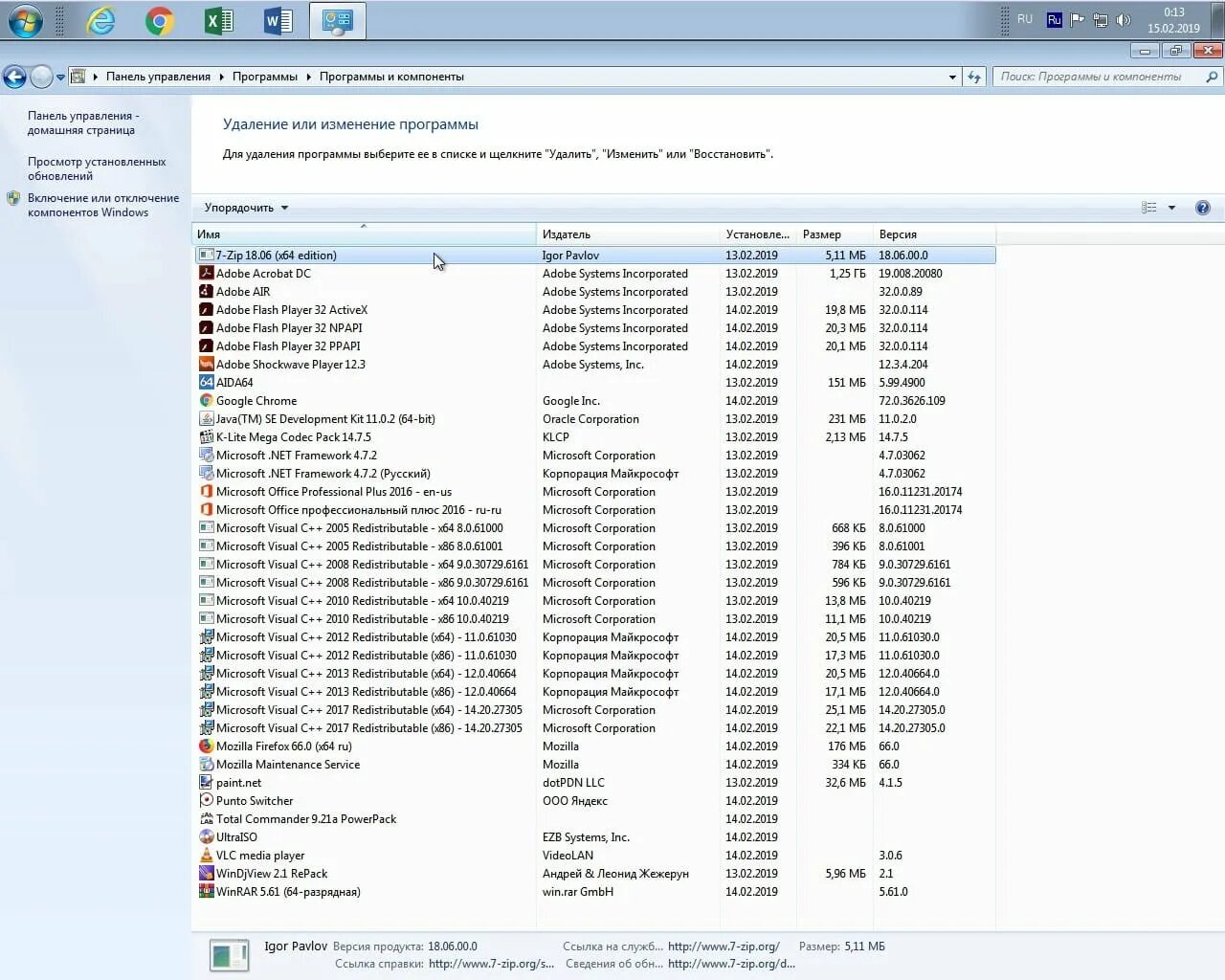The width and height of the screenshot is (1225, 980).
Task: Select Microsoft Visual C++ 2013 Redistributable (x64) row
Action: click(x=594, y=674)
